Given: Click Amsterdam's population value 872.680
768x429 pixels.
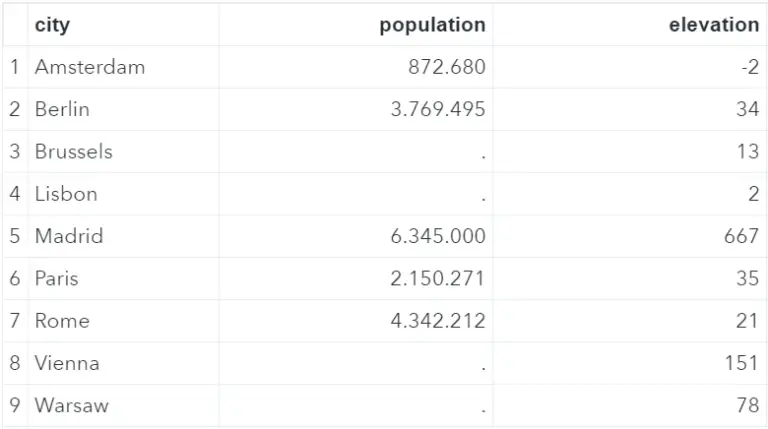Looking at the screenshot, I should (447, 67).
